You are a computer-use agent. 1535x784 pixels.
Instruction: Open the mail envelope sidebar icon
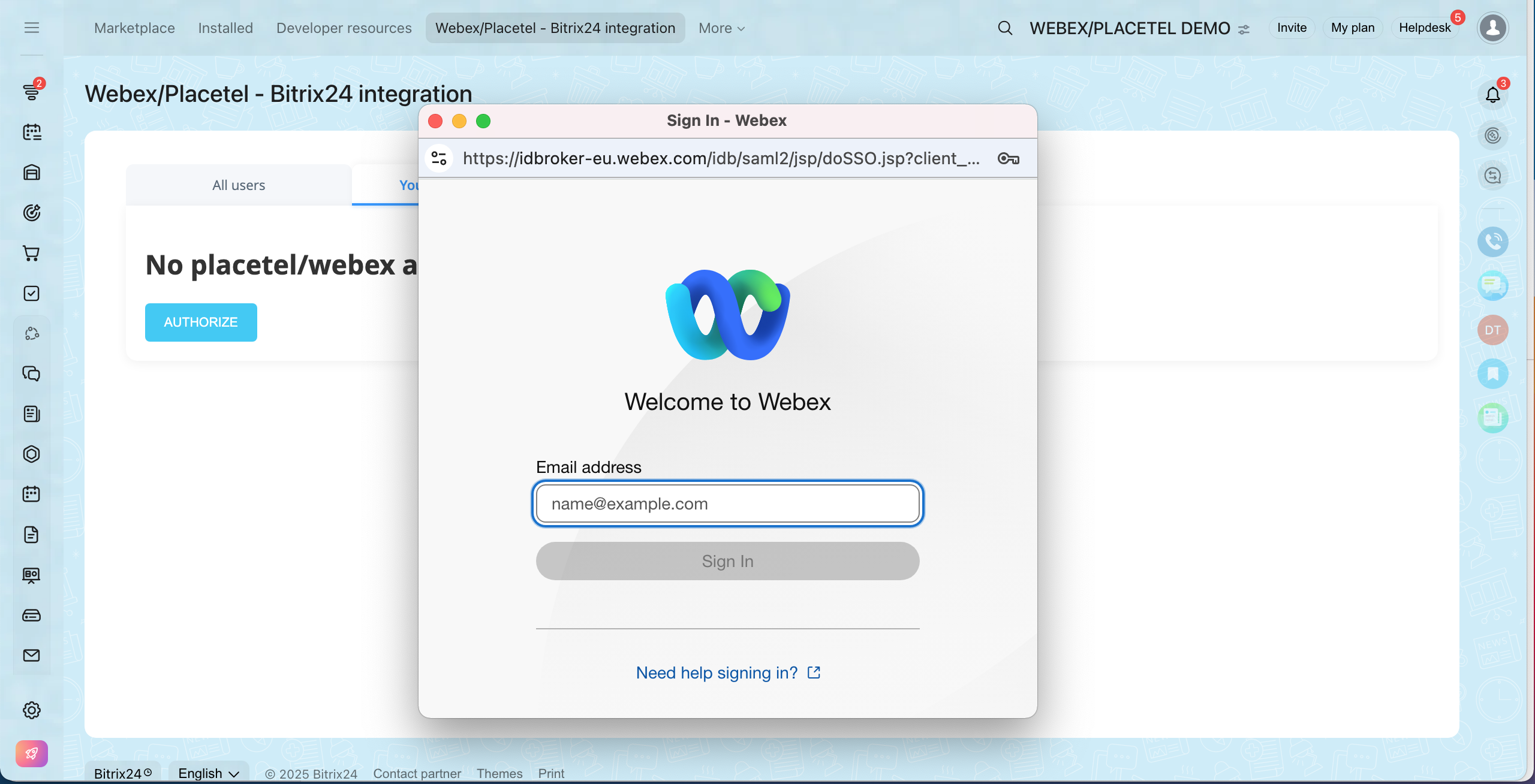pyautogui.click(x=31, y=655)
